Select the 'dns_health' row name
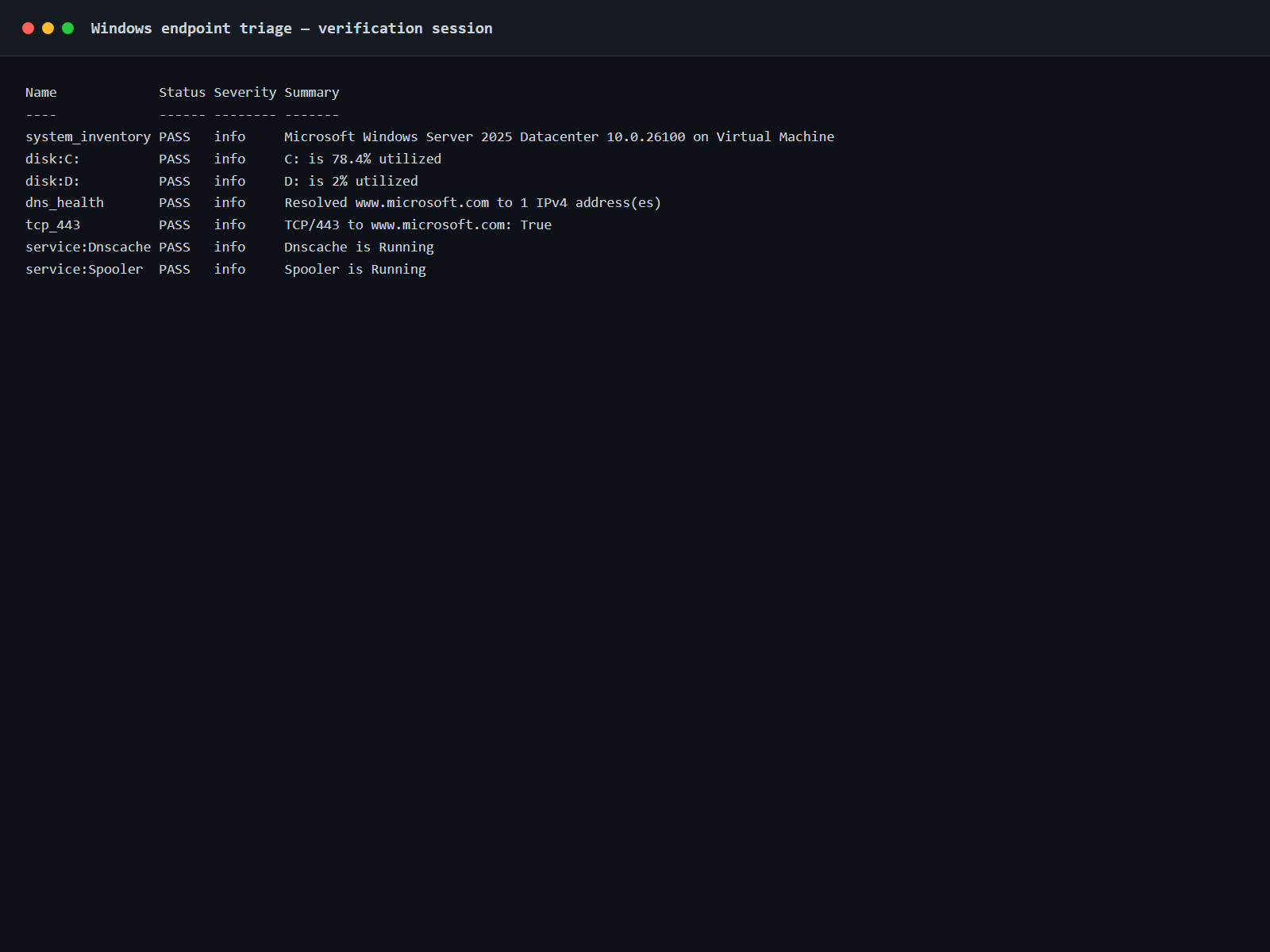This screenshot has height=952, width=1270. pyautogui.click(x=64, y=203)
